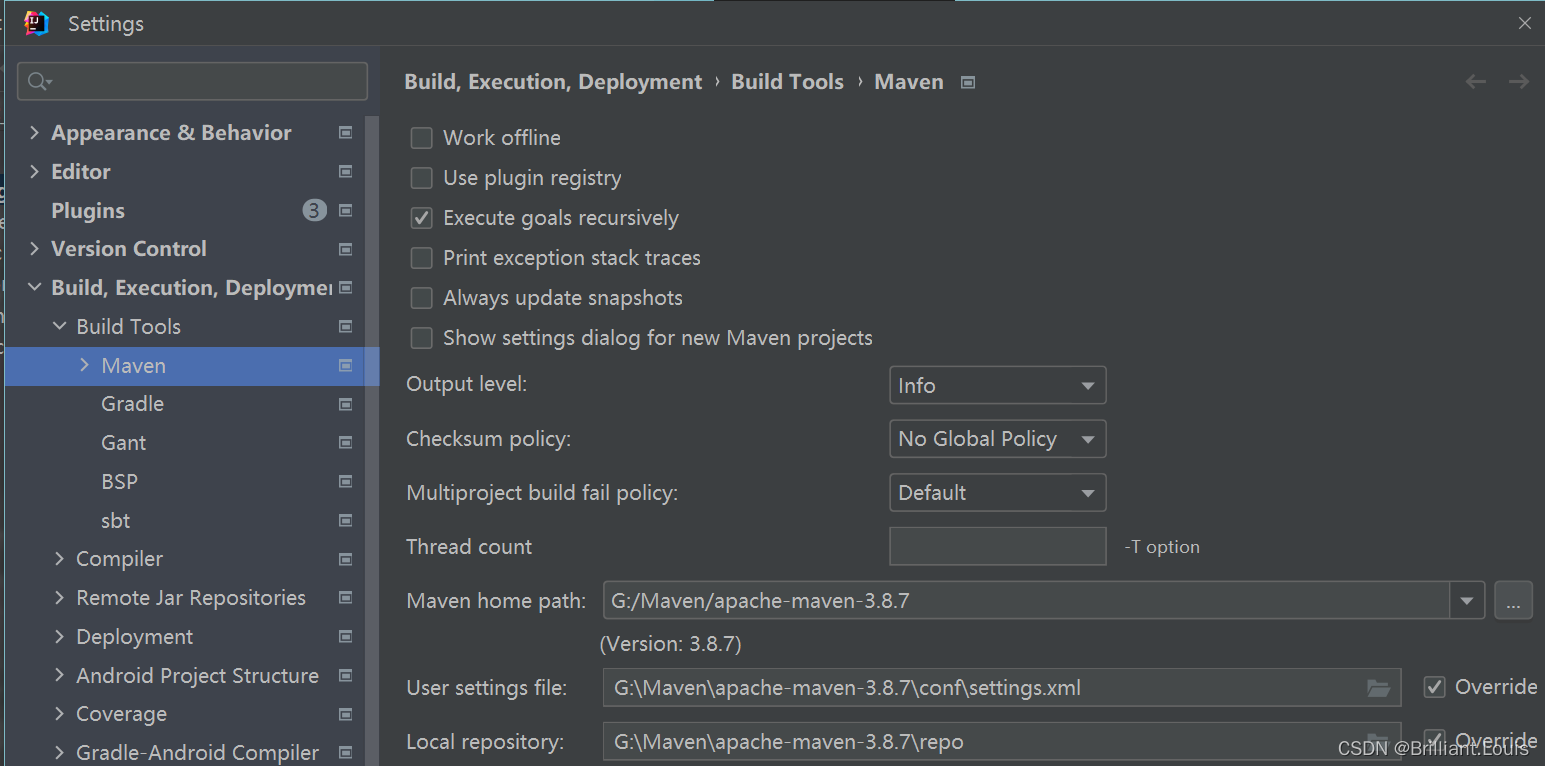This screenshot has height=766, width=1545.
Task: Click the project-level icon next to Maven breadcrumb
Action: point(967,83)
